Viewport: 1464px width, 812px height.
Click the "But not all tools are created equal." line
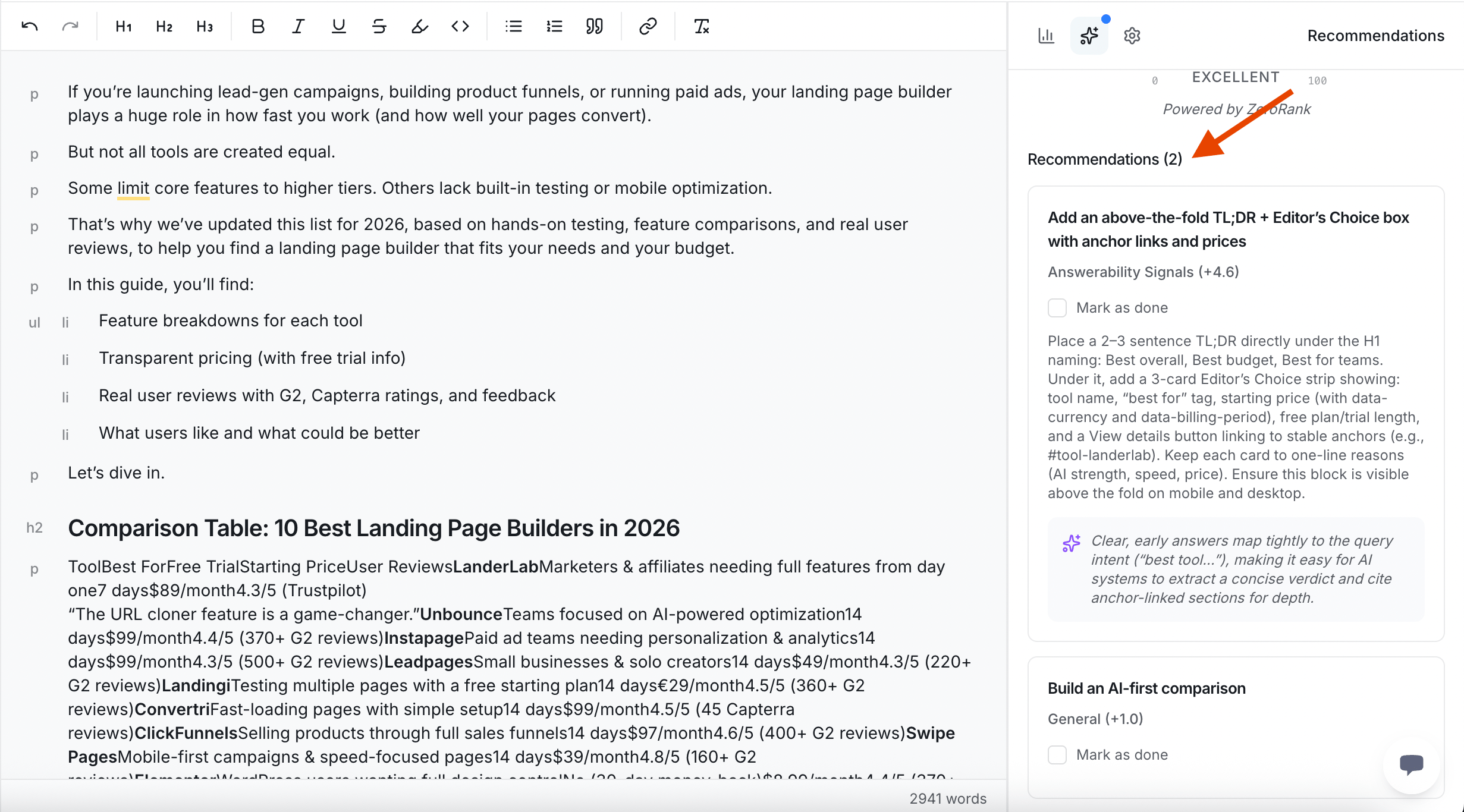click(x=202, y=152)
